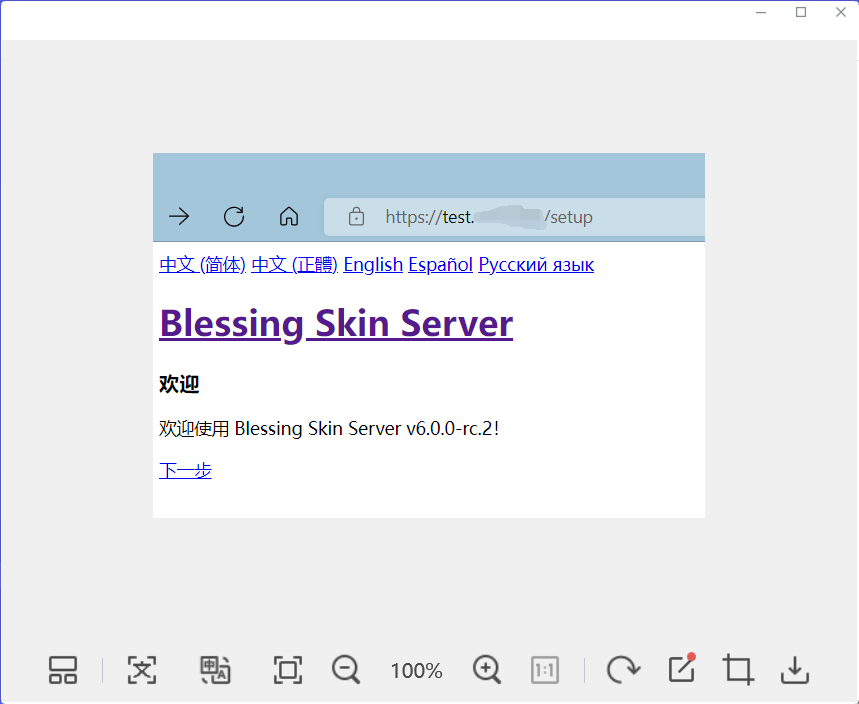Click the browser refresh icon
The image size is (859, 704).
233,217
